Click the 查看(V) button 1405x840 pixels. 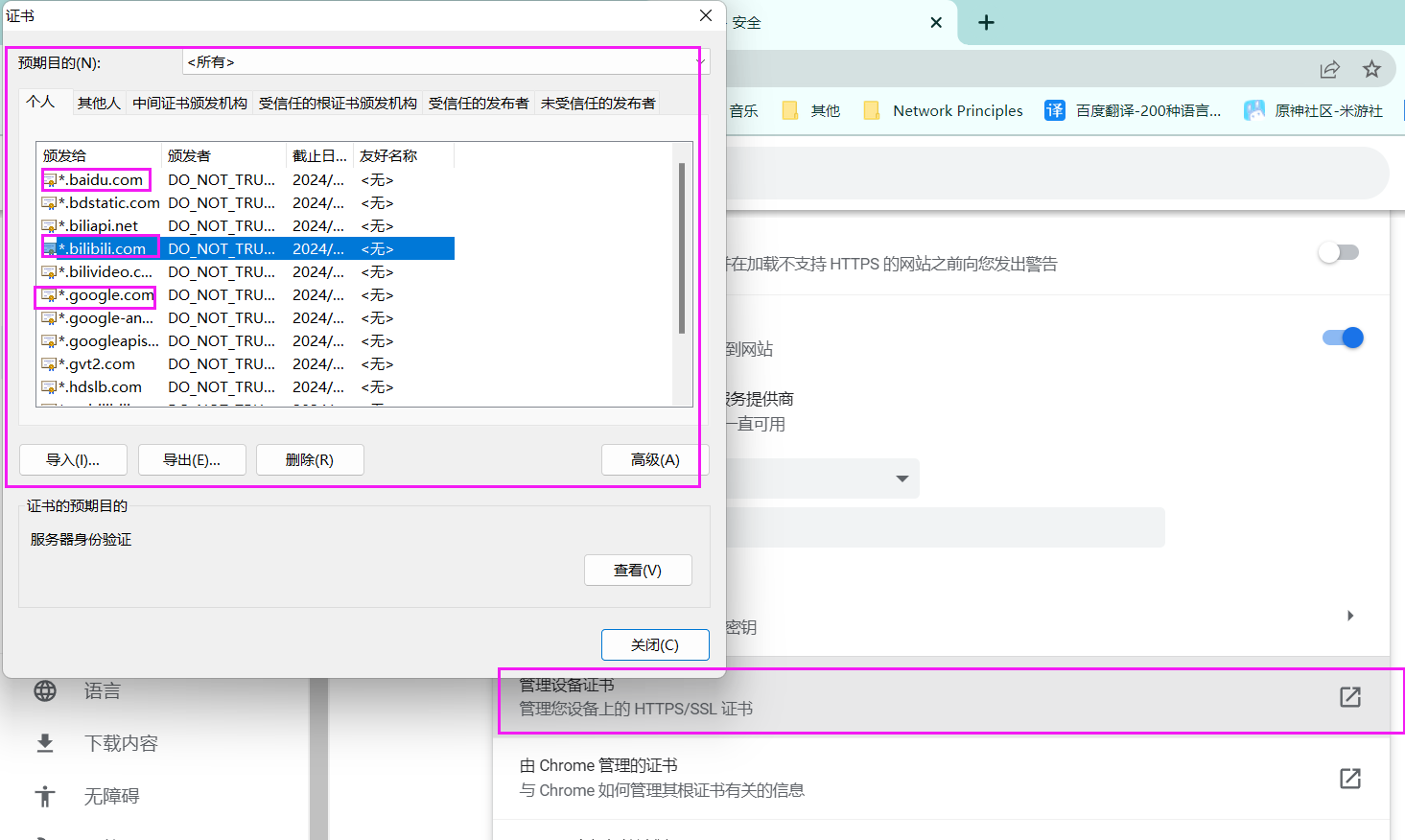[x=638, y=571]
